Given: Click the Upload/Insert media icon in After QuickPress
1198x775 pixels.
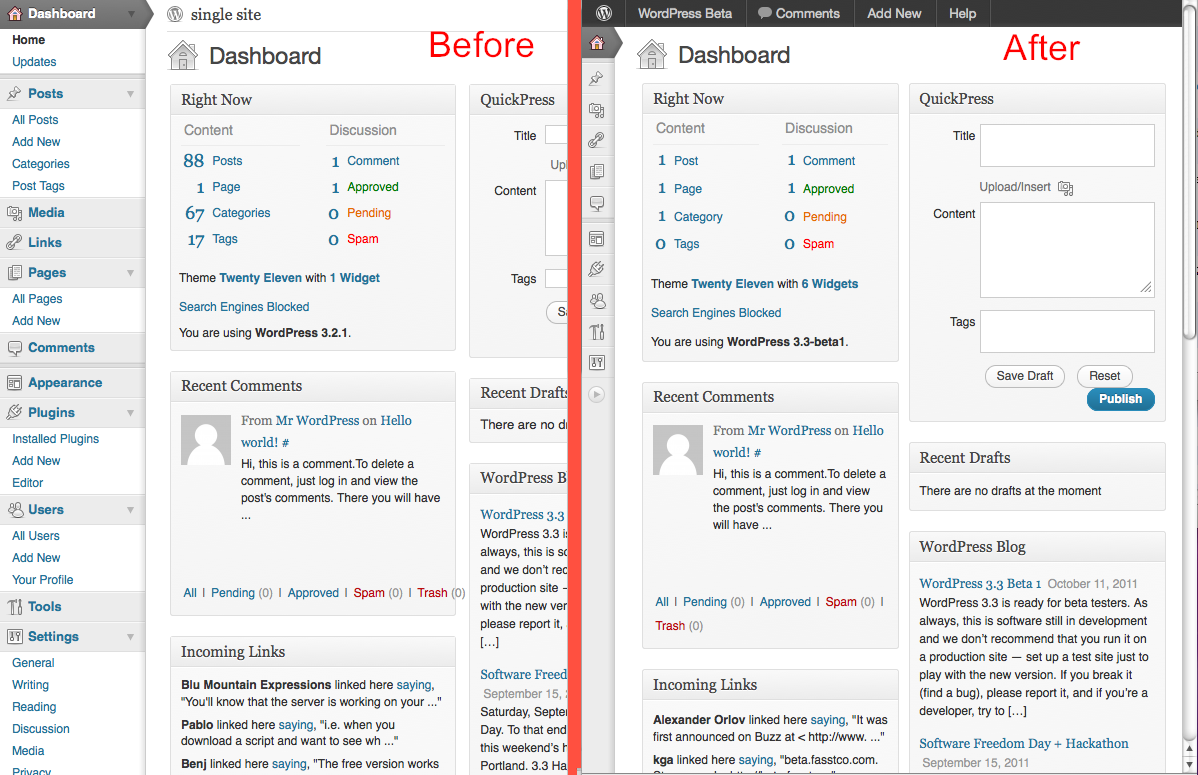Looking at the screenshot, I should [x=1066, y=188].
